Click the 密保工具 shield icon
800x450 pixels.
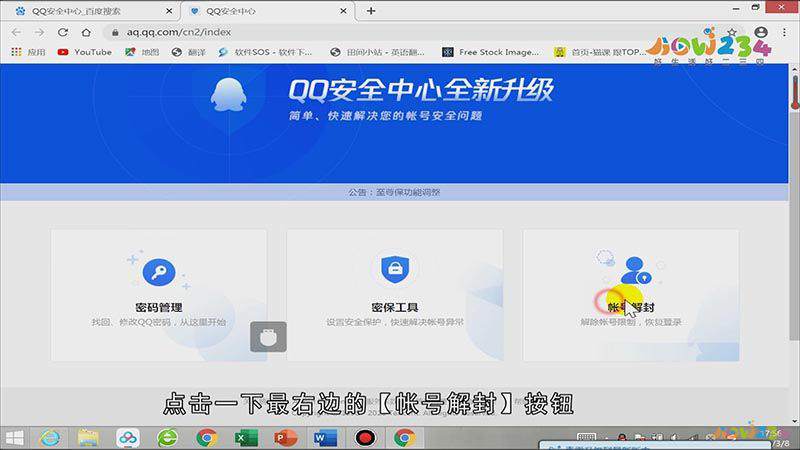tap(395, 269)
